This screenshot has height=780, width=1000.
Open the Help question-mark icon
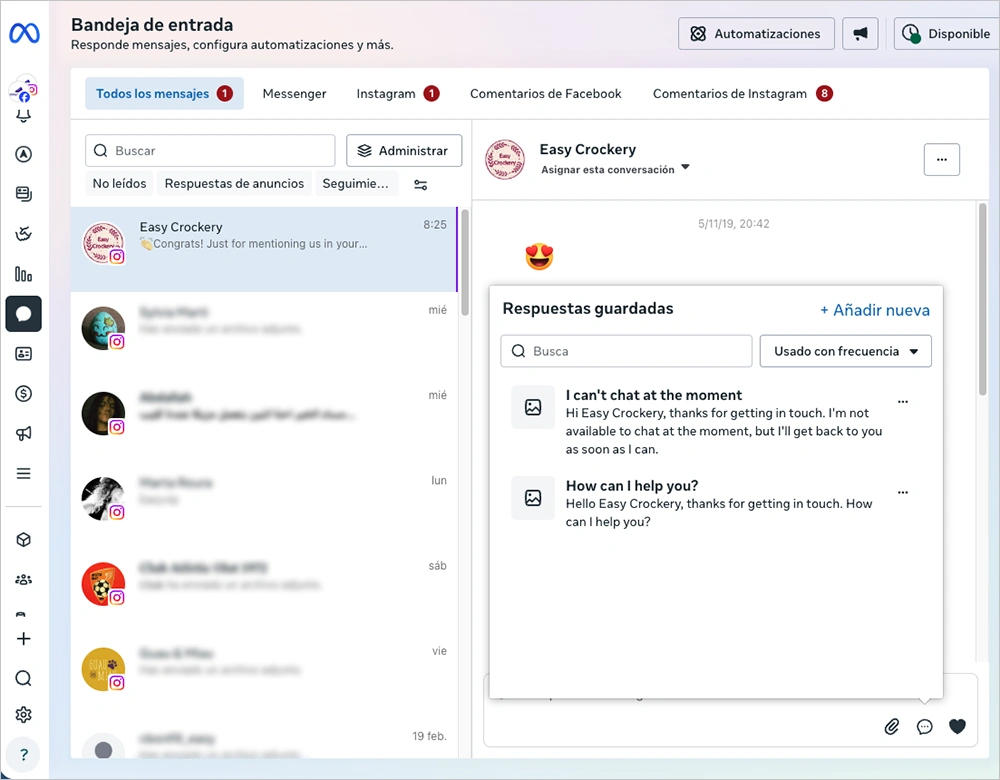(x=23, y=754)
